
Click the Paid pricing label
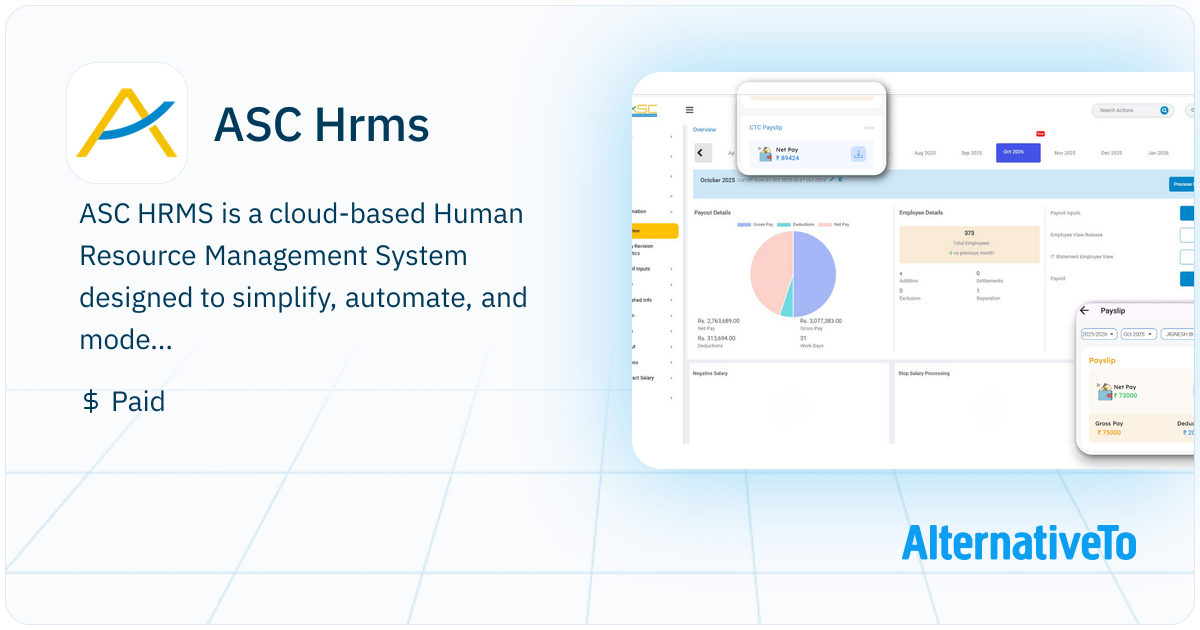click(138, 402)
